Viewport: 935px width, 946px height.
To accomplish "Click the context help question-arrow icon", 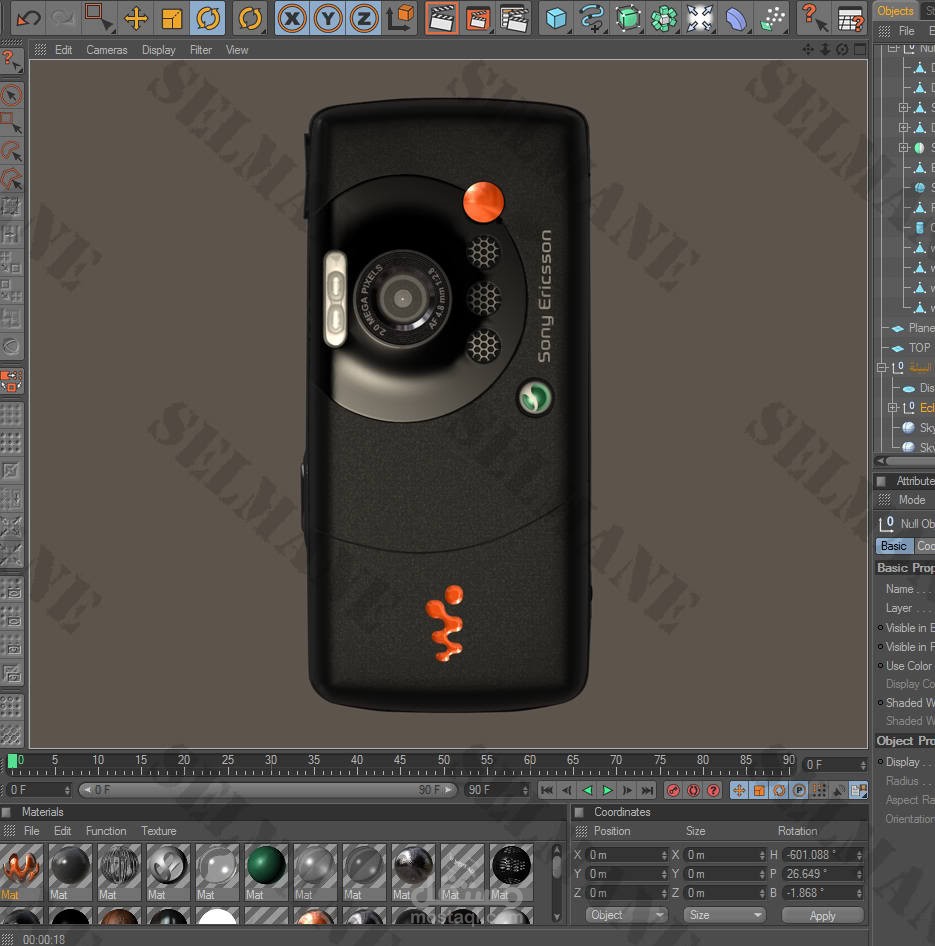I will tap(813, 17).
